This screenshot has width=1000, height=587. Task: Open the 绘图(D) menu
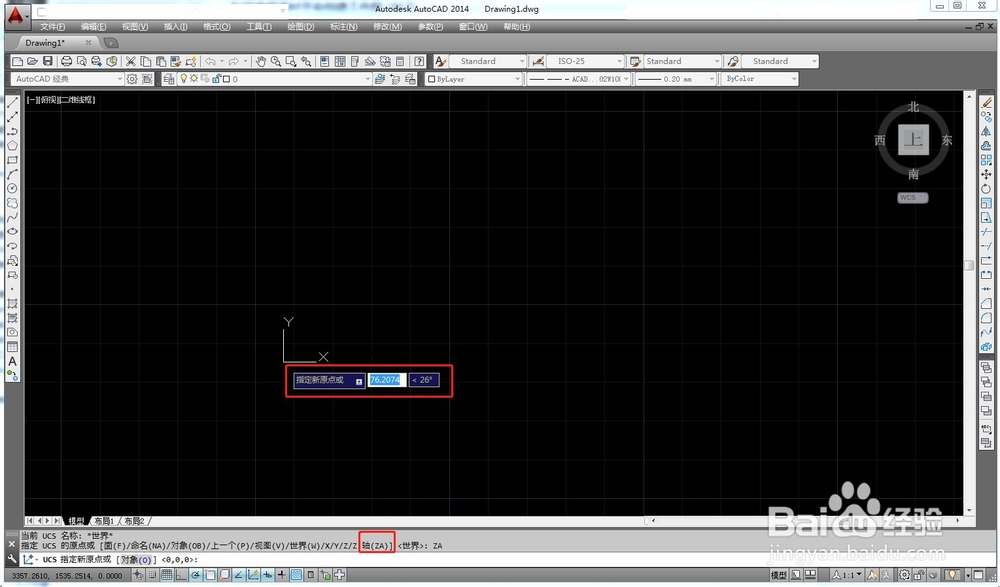300,27
